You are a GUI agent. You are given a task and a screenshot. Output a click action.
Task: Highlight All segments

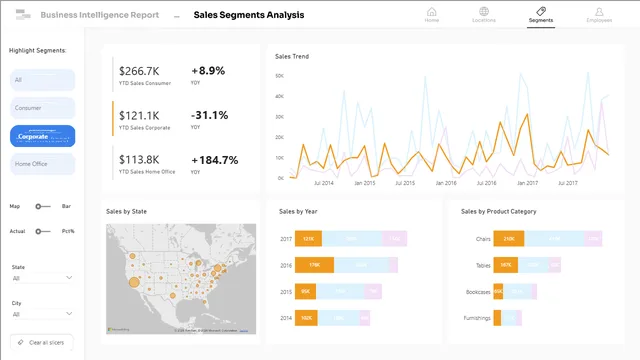(x=42, y=80)
